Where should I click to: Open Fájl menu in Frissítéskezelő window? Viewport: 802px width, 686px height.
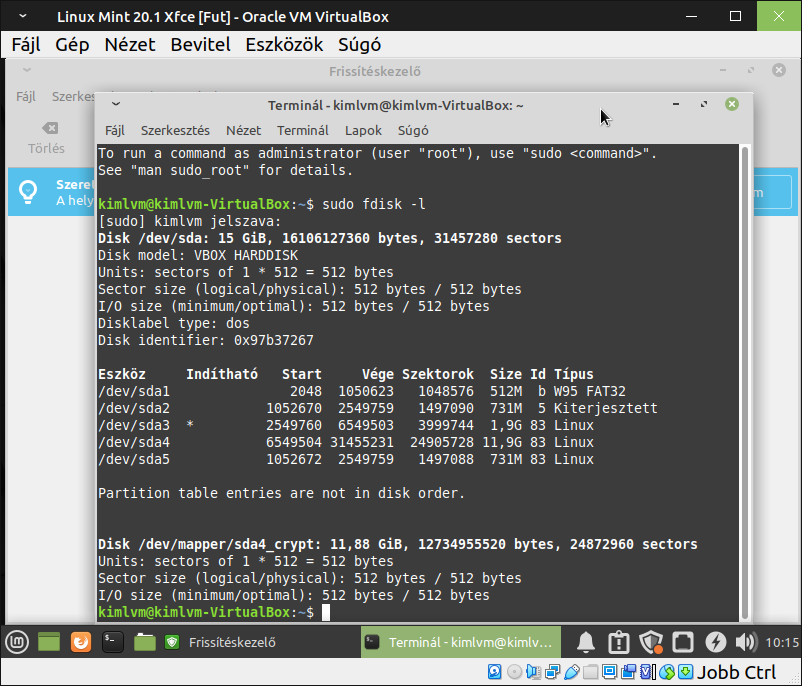coord(26,96)
